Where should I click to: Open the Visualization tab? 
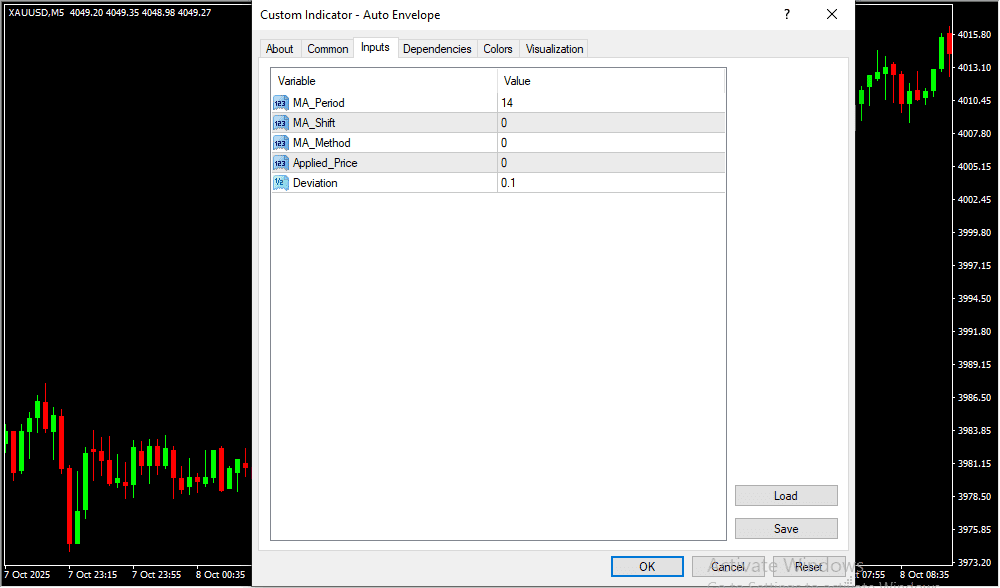[554, 49]
